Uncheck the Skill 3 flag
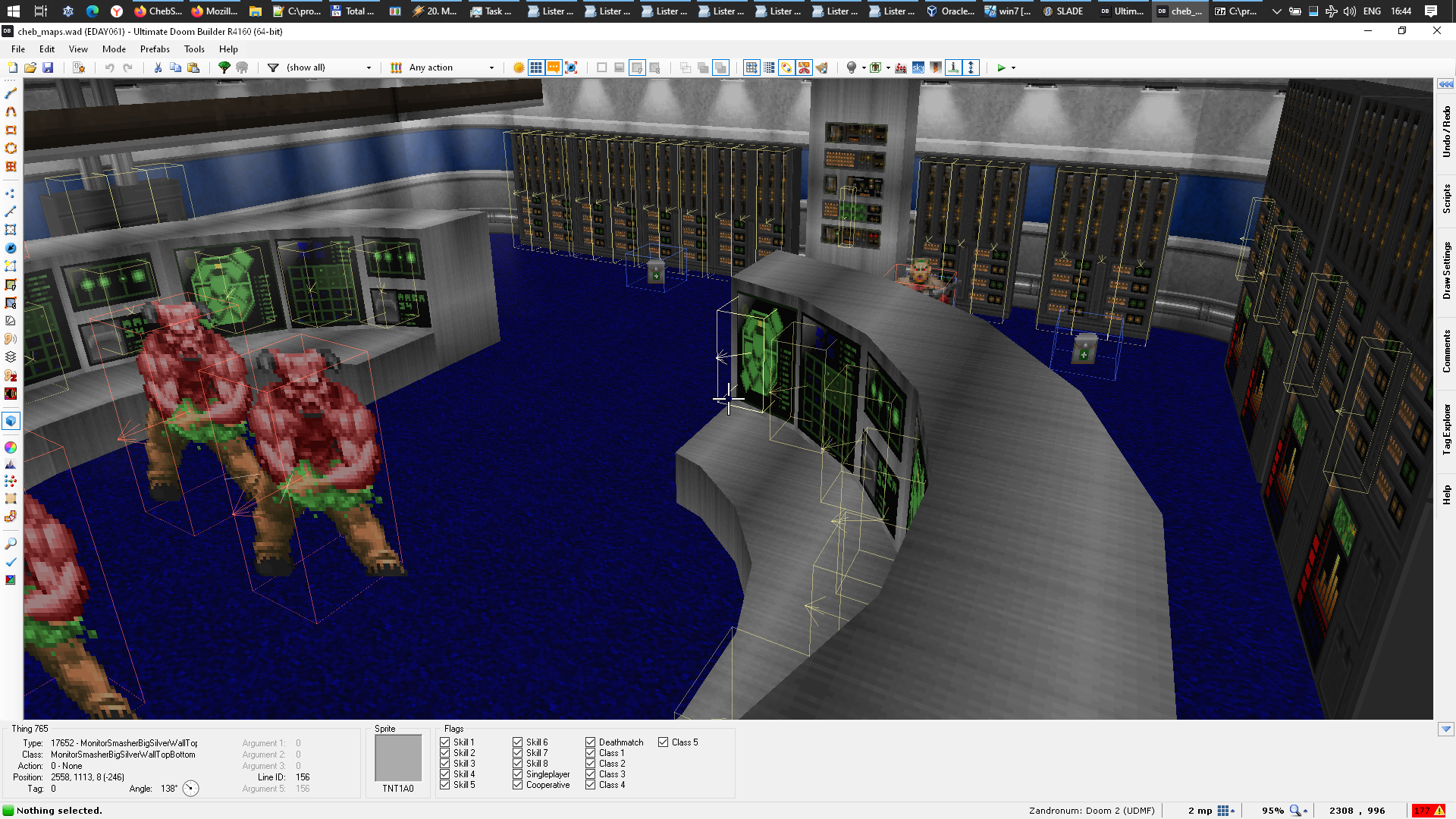Screen dimensions: 1456x819 click(x=445, y=764)
